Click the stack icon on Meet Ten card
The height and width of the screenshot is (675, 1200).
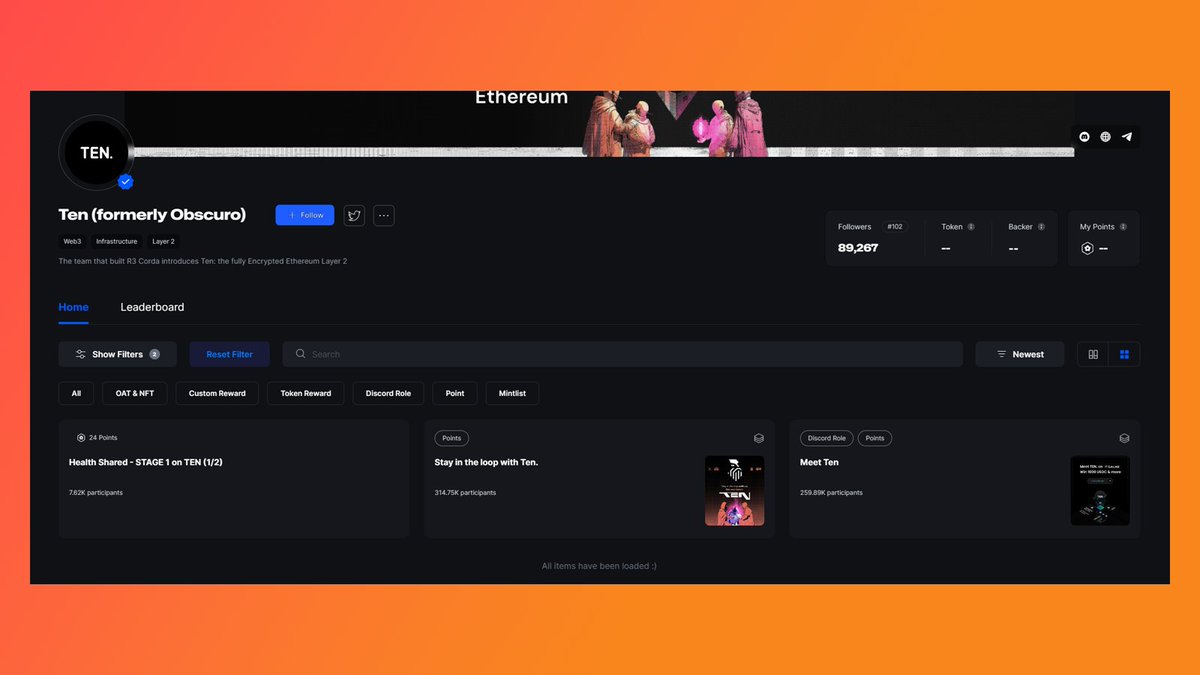1124,438
